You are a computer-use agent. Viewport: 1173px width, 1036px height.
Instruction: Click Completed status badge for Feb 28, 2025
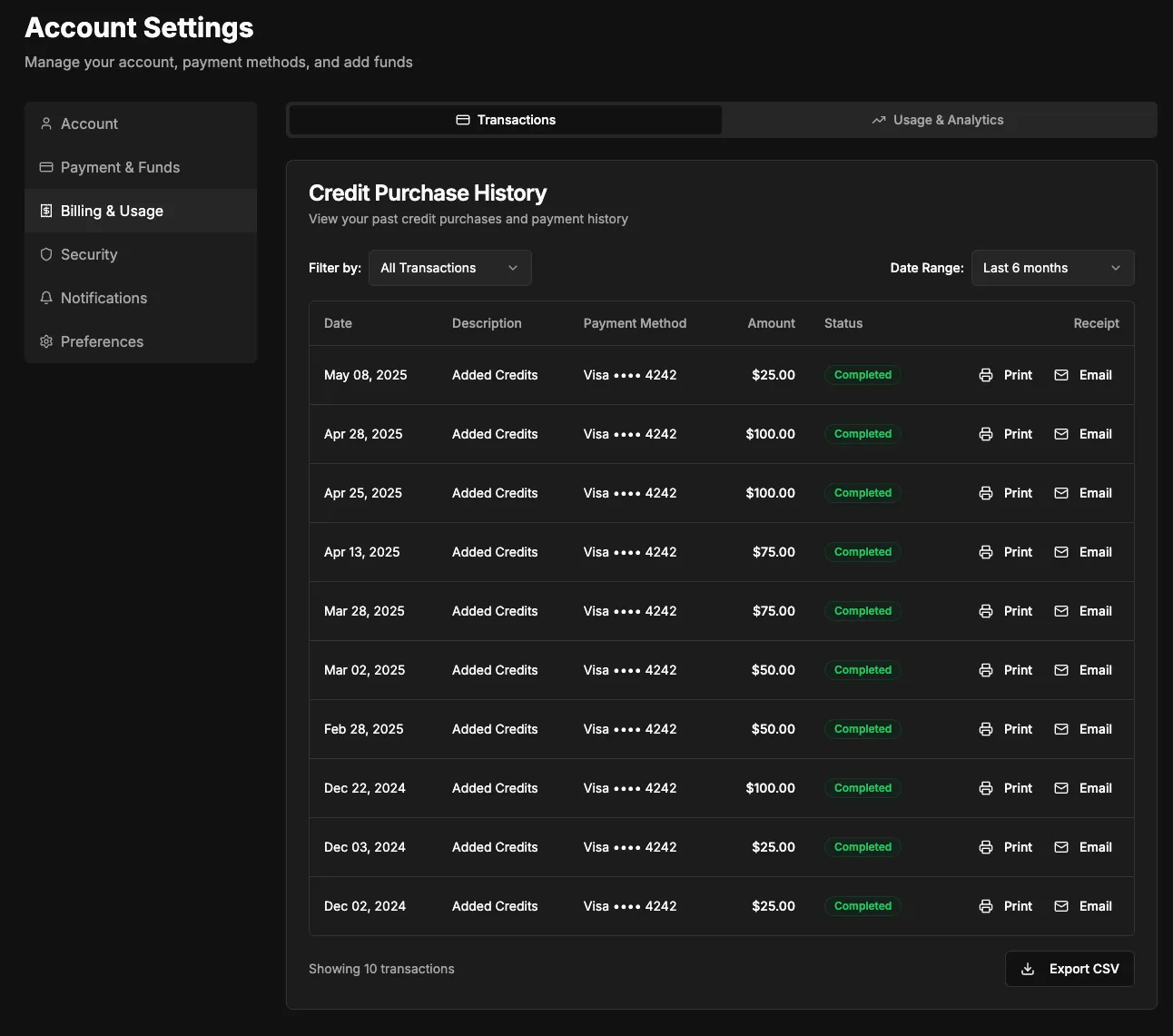coord(862,729)
